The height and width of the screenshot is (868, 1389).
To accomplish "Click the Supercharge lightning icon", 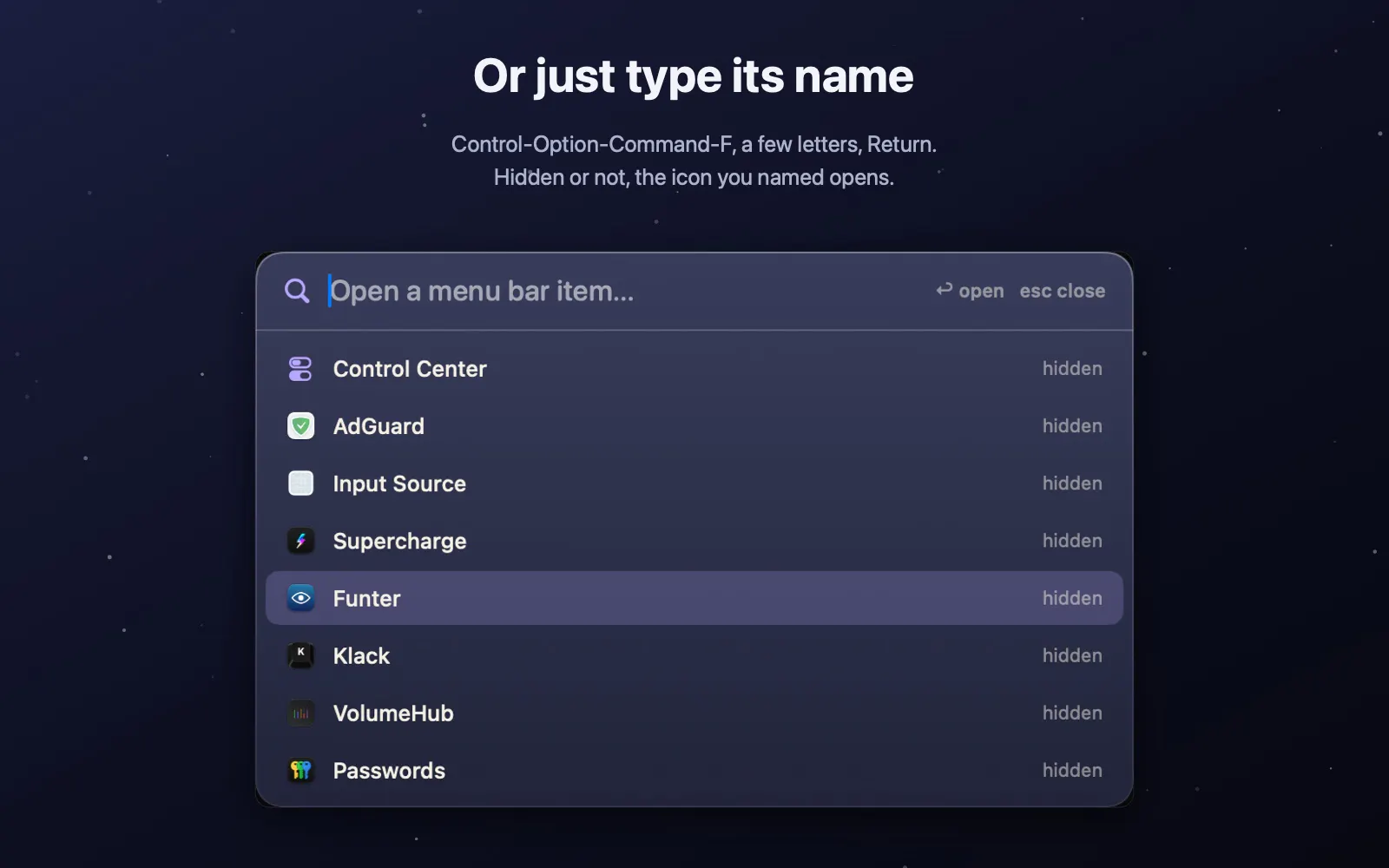I will tap(300, 541).
